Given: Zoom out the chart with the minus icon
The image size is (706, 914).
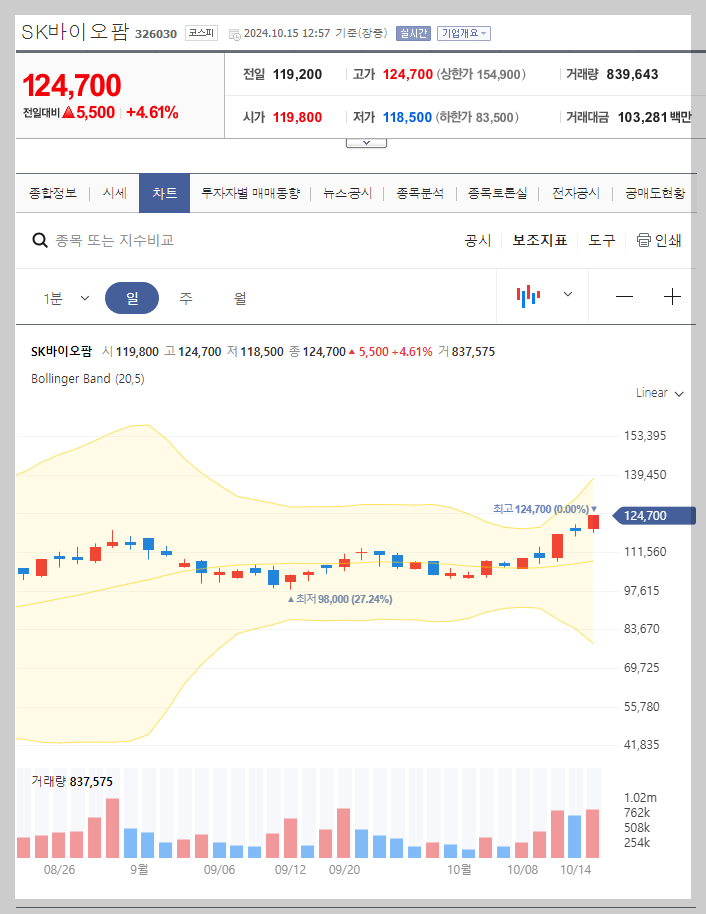Looking at the screenshot, I should pos(624,297).
